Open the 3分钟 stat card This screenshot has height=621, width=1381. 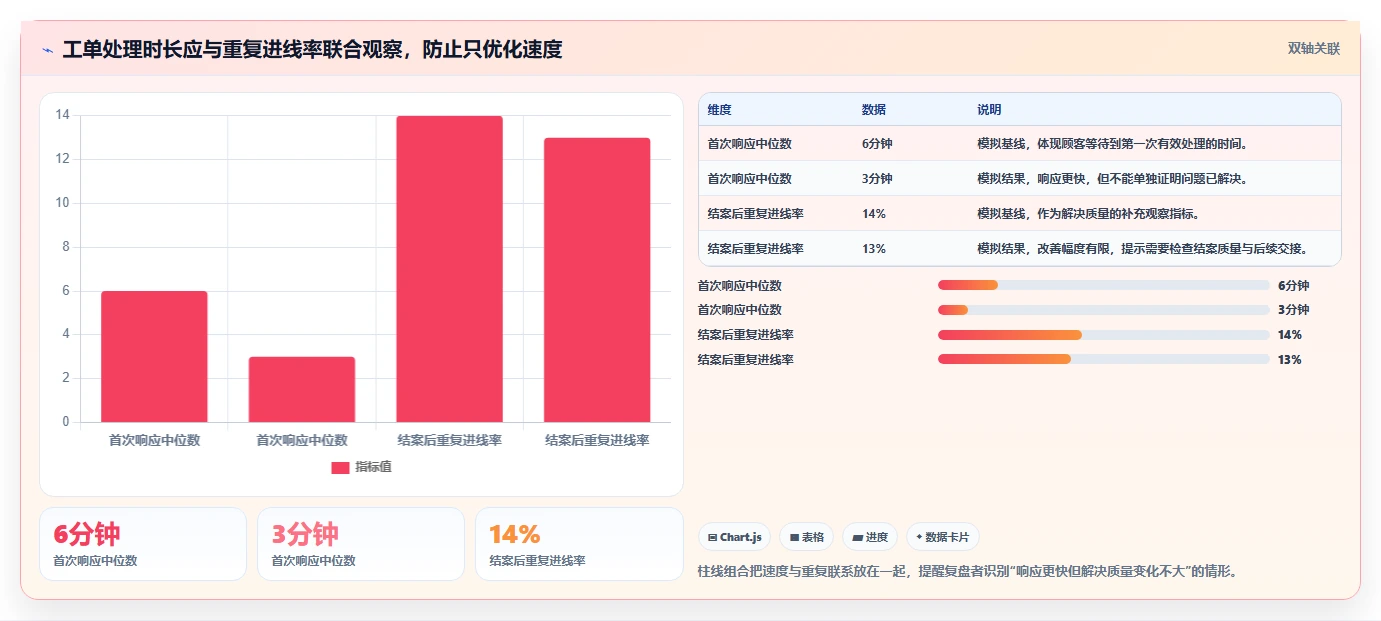[x=361, y=544]
